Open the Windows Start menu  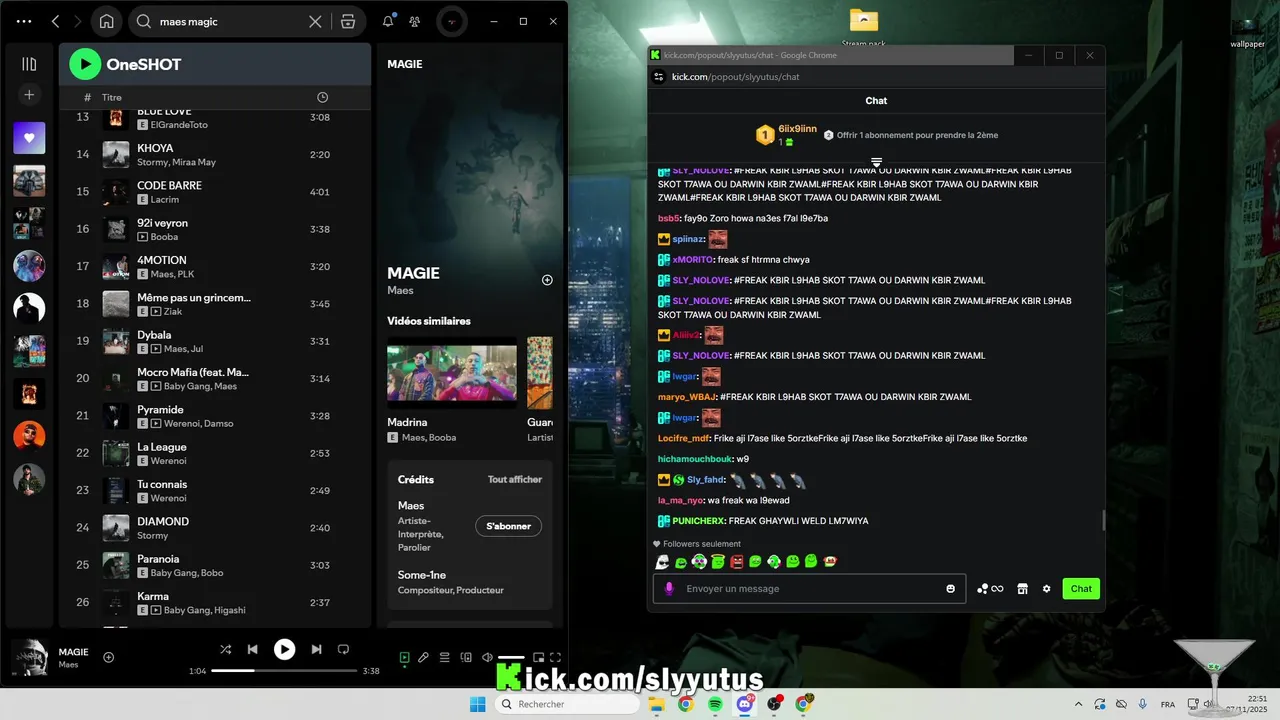pyautogui.click(x=478, y=704)
